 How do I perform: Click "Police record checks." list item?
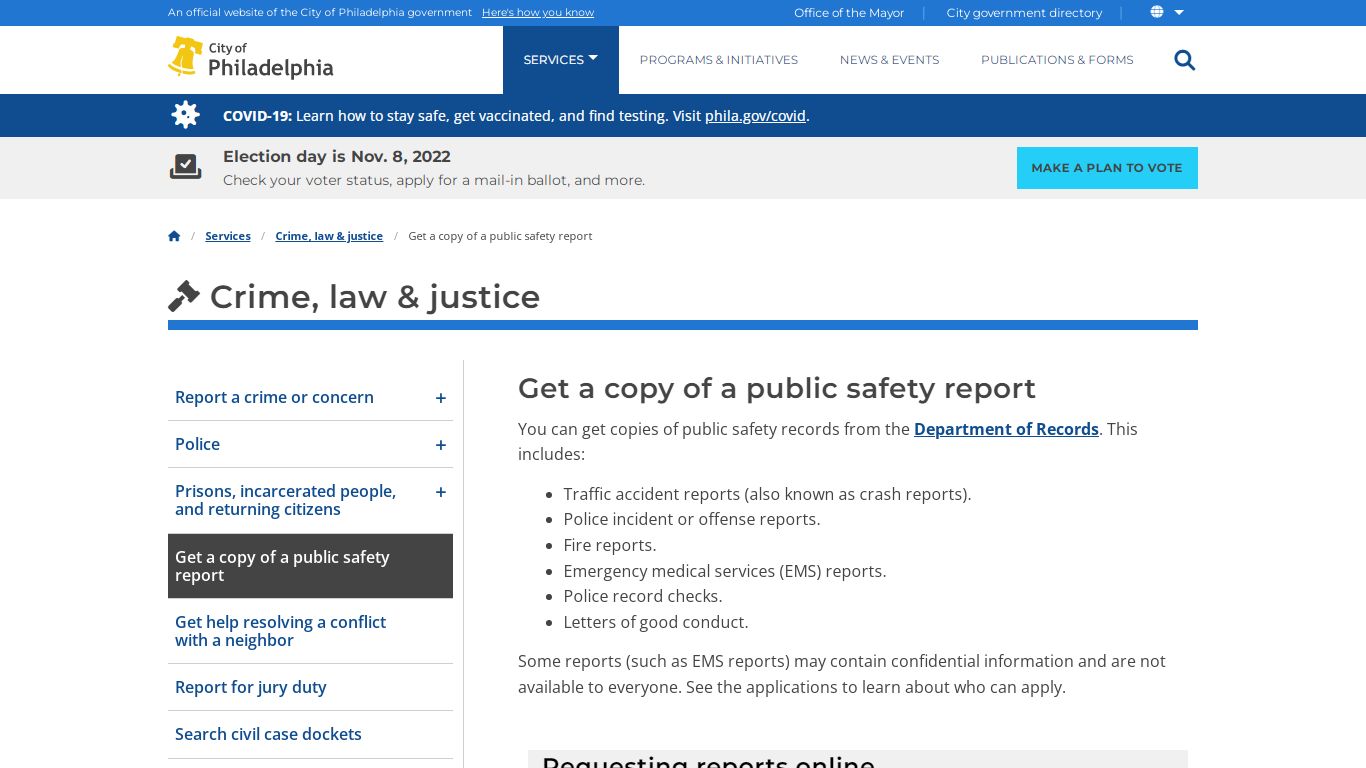pyautogui.click(x=643, y=596)
